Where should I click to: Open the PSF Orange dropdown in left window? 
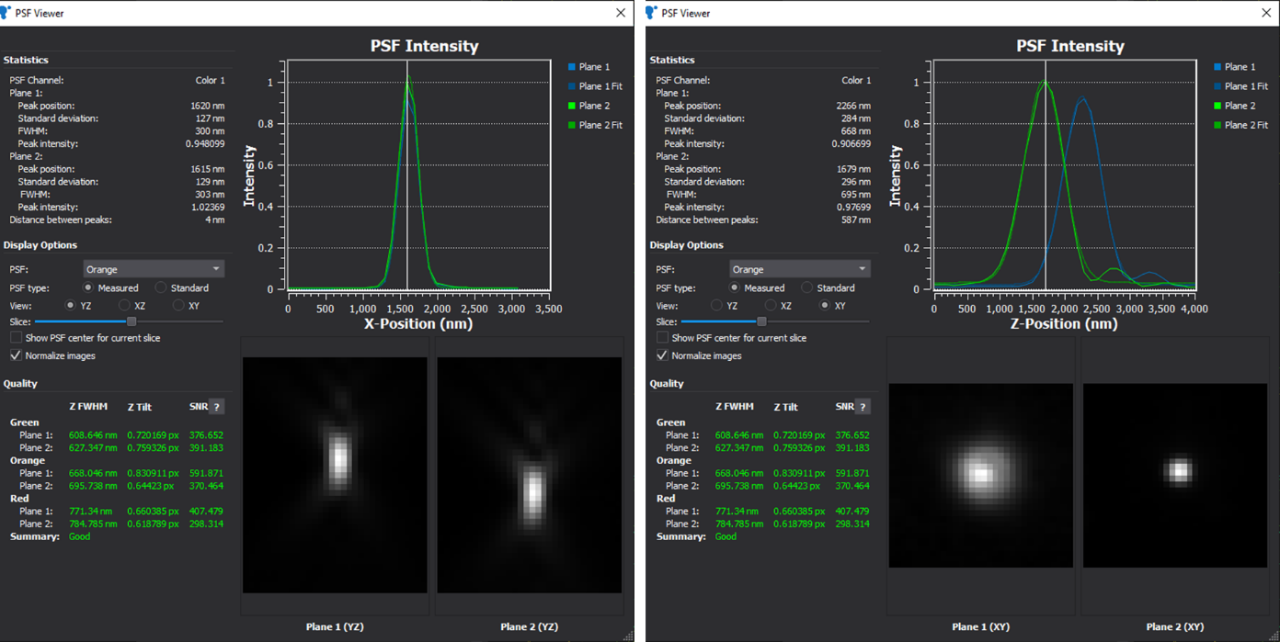point(153,269)
